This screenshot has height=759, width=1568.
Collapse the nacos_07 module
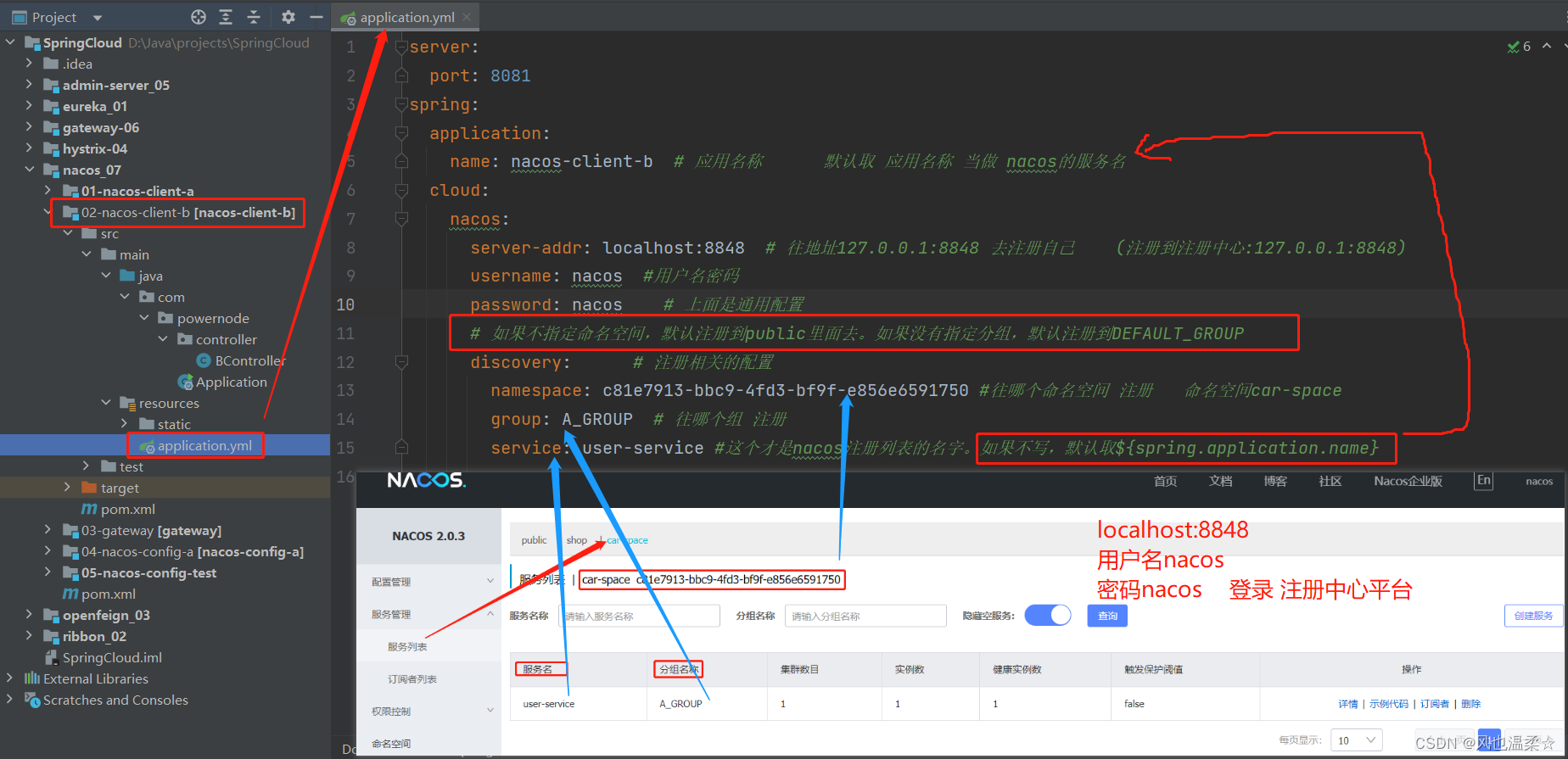click(x=29, y=170)
